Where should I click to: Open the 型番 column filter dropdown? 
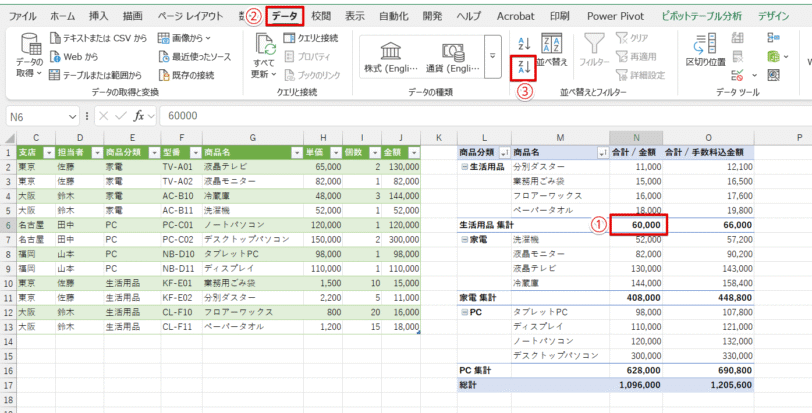pos(195,153)
